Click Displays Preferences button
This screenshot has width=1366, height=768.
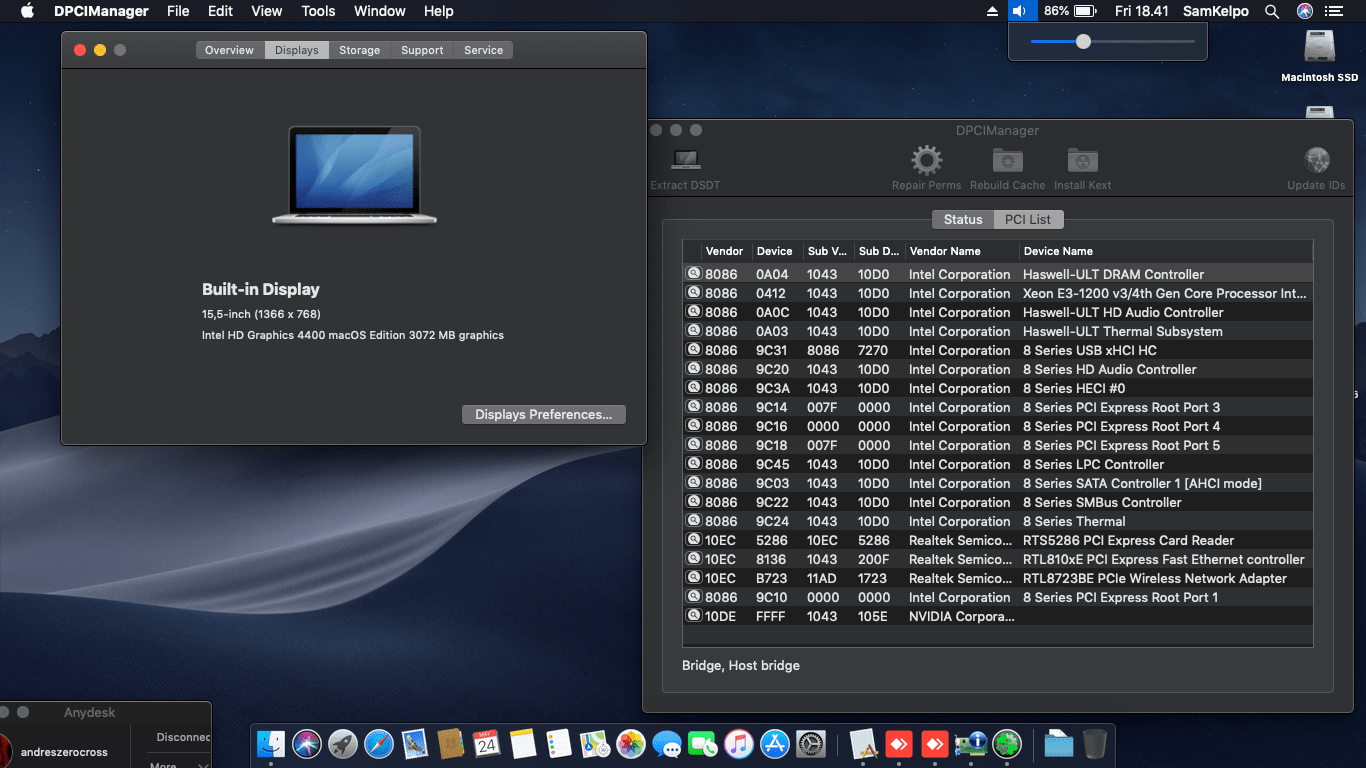pos(544,414)
